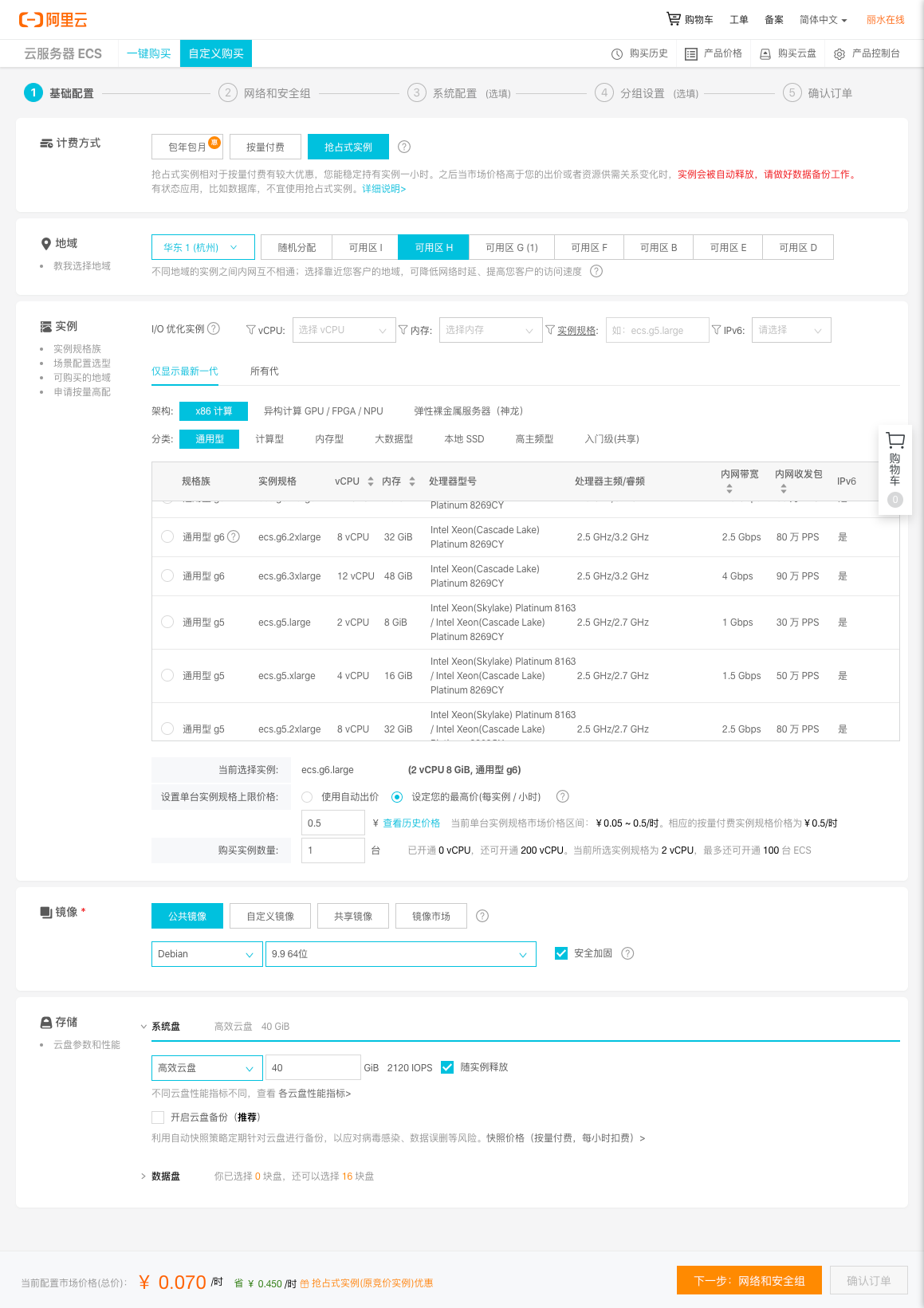This screenshot has width=924, height=1308.
Task: Click system disk size input 40
Action: pyautogui.click(x=313, y=1068)
